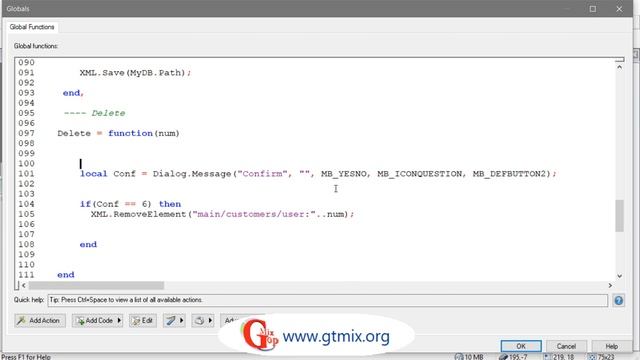Click the horizontal scrollbar right arrow

[610, 285]
